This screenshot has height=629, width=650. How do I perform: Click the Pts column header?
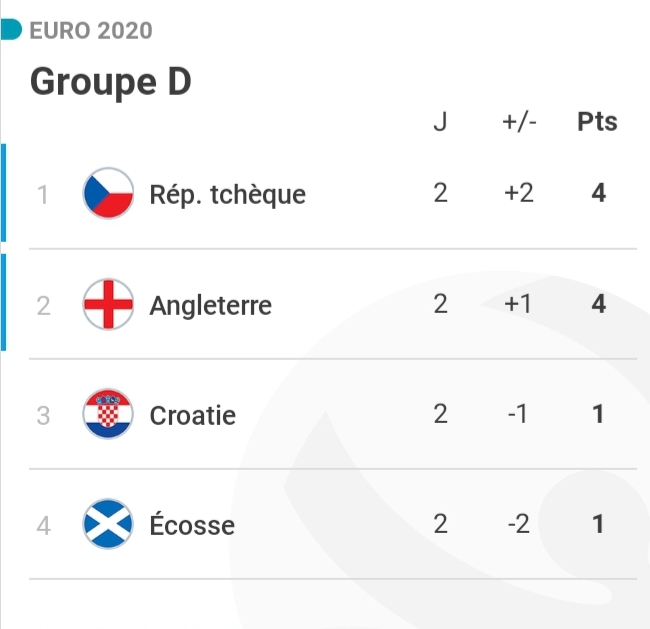[x=597, y=123]
